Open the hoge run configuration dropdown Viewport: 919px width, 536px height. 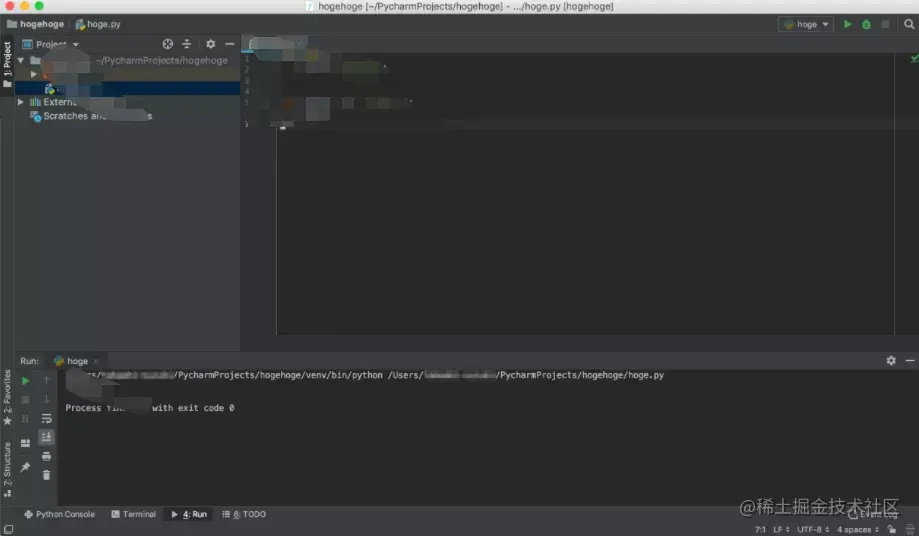[x=806, y=24]
